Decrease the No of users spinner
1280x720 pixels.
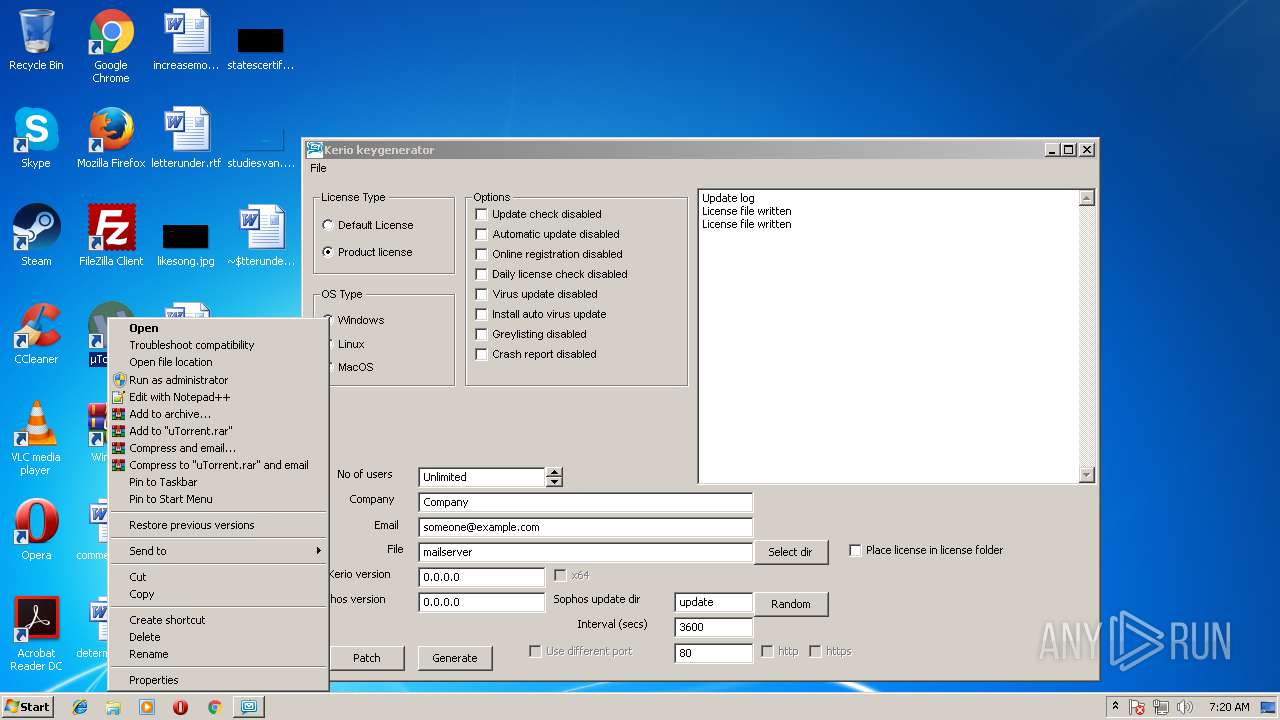click(x=554, y=482)
